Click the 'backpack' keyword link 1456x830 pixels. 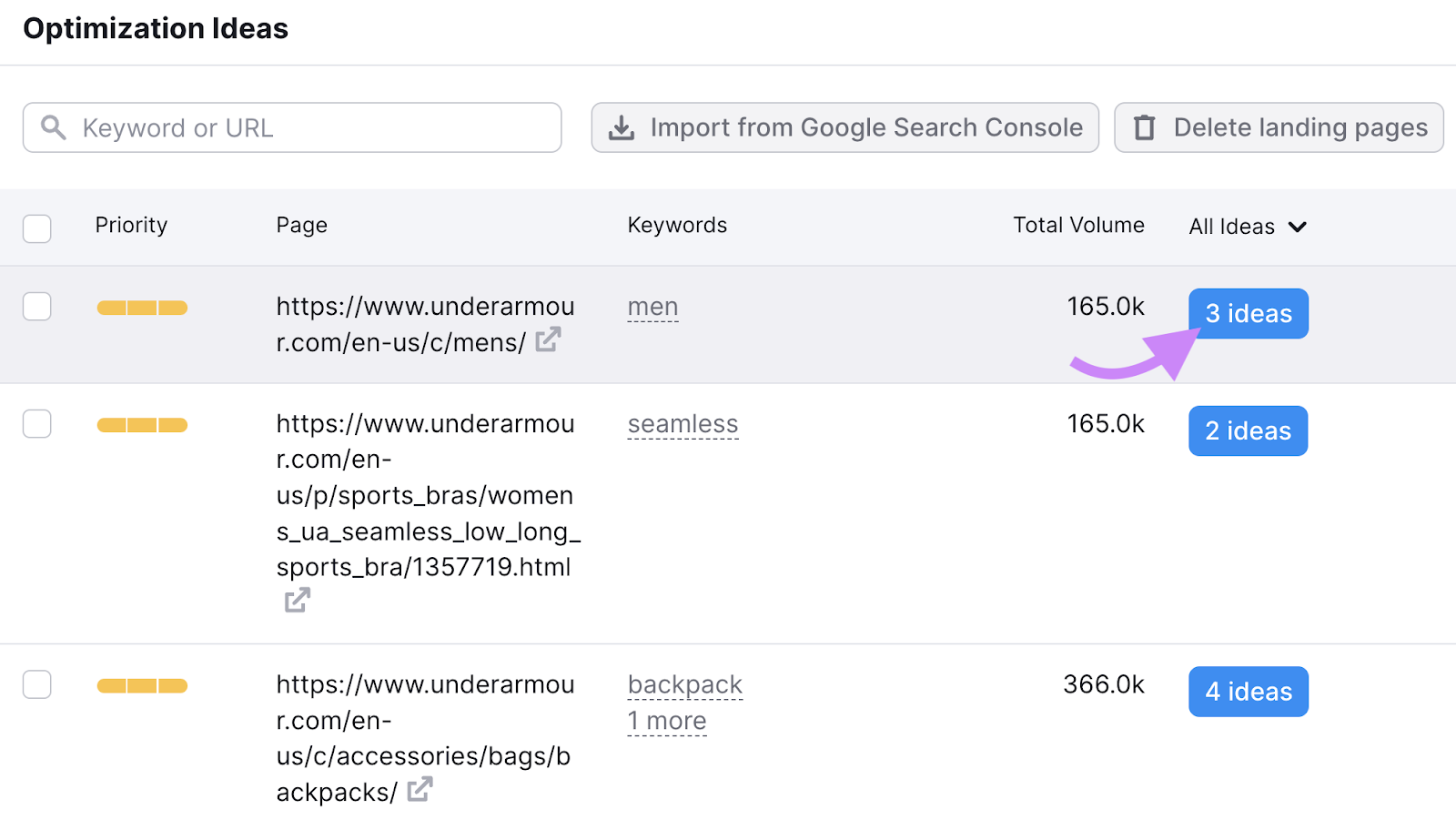[x=685, y=685]
